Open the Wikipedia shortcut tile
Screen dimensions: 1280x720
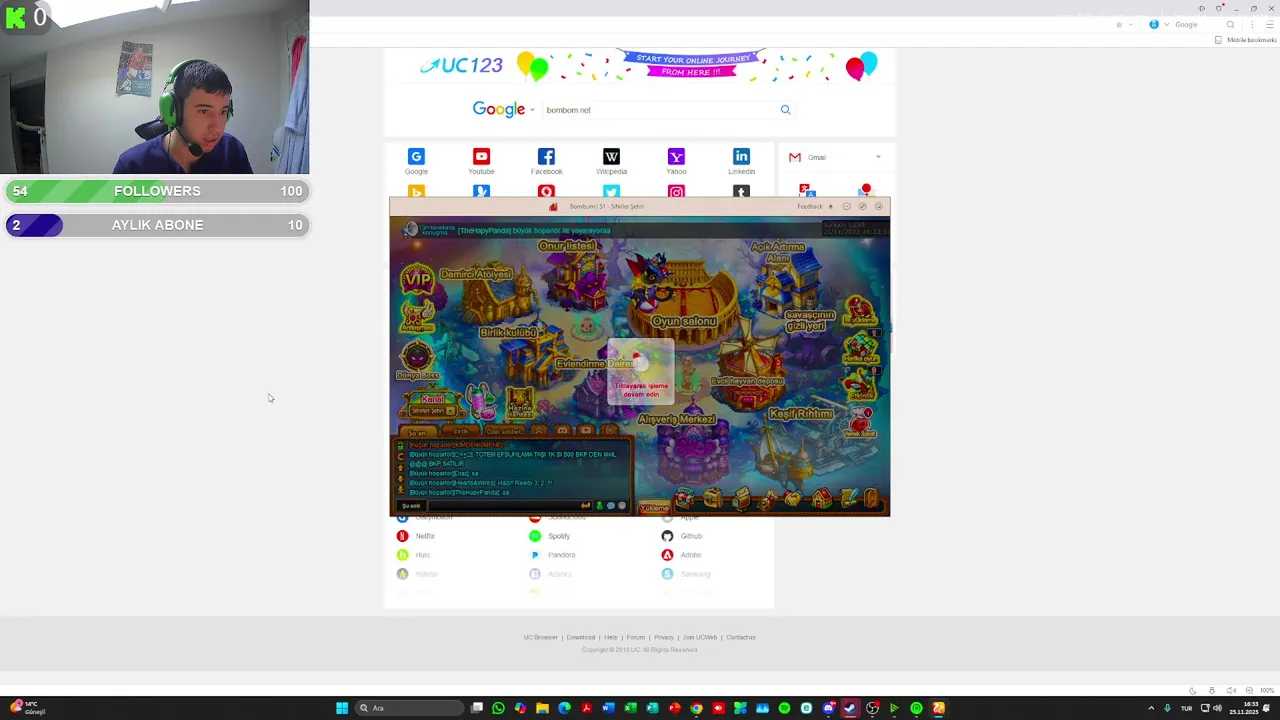point(611,161)
